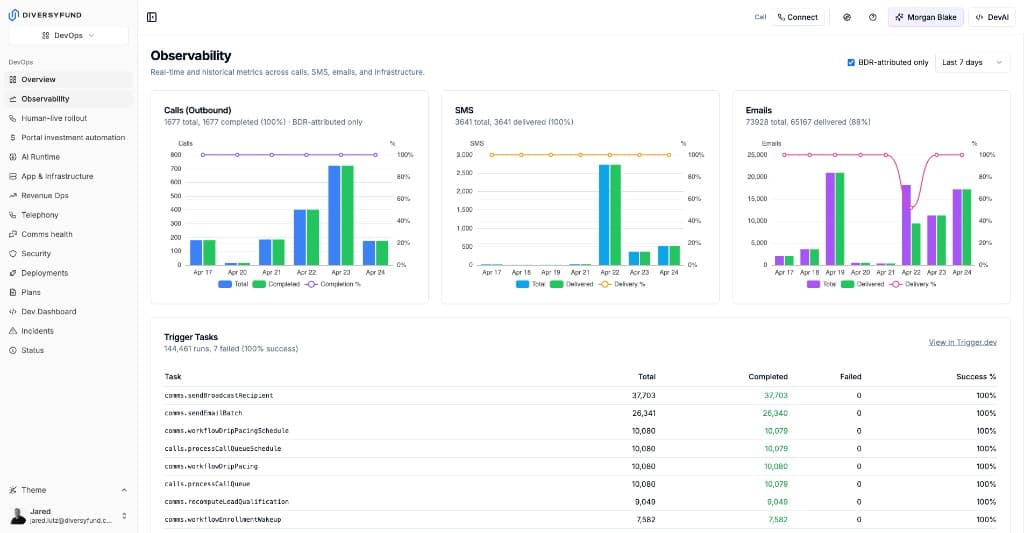Click the AI Runtime icon
This screenshot has width=1024, height=533.
coord(12,157)
